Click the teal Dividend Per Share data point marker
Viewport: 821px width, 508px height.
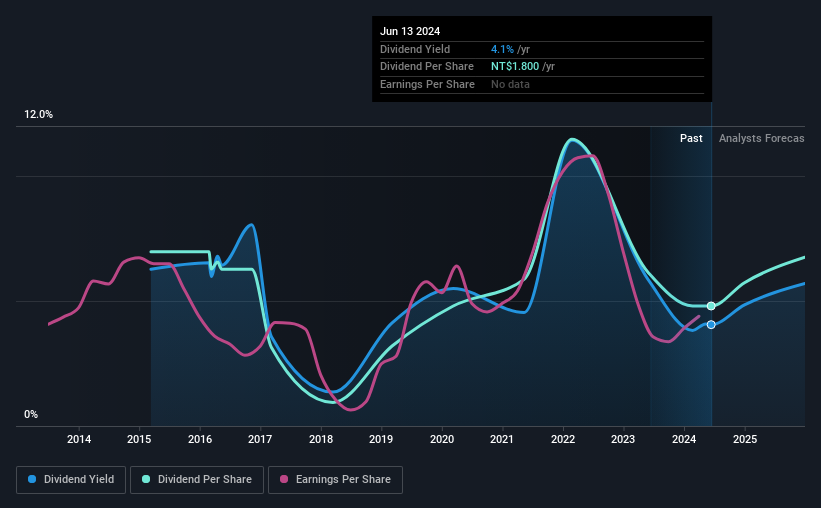[711, 306]
